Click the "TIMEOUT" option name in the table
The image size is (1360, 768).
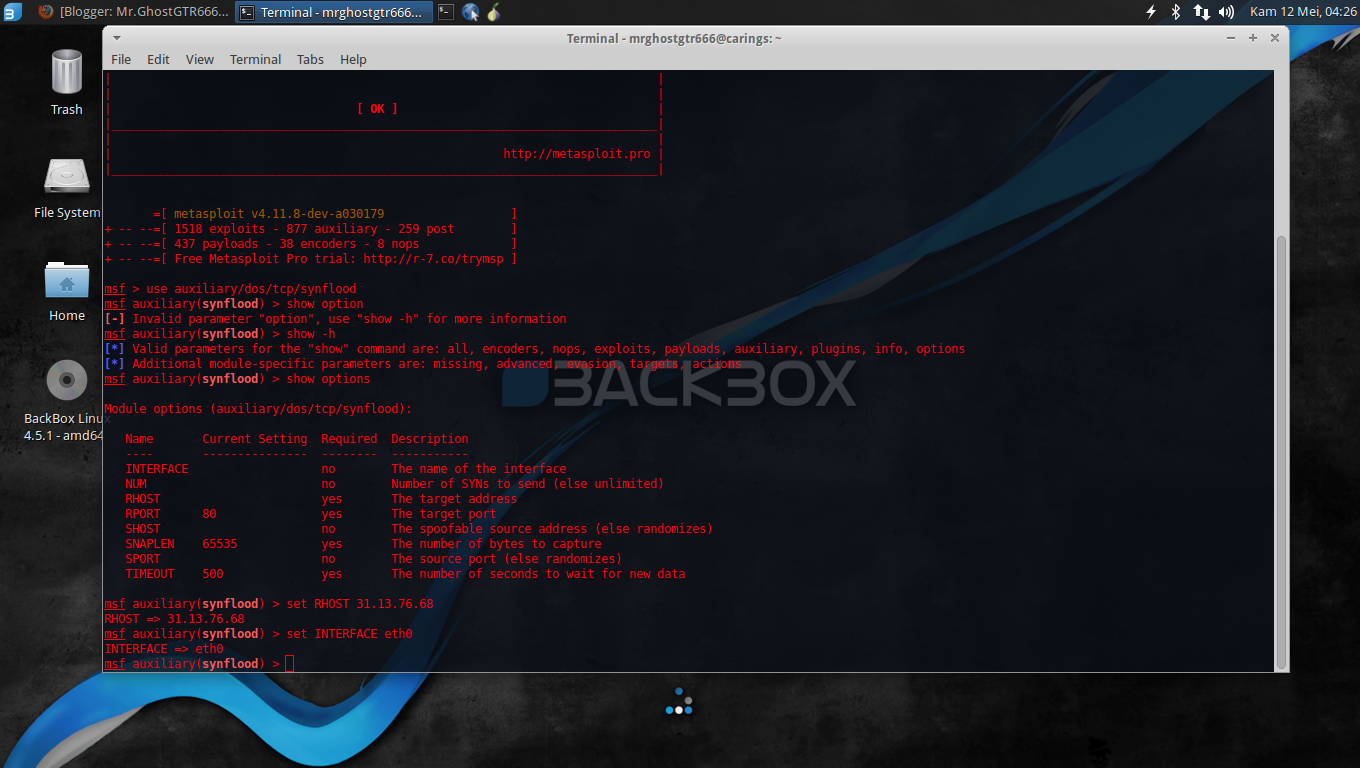point(150,574)
